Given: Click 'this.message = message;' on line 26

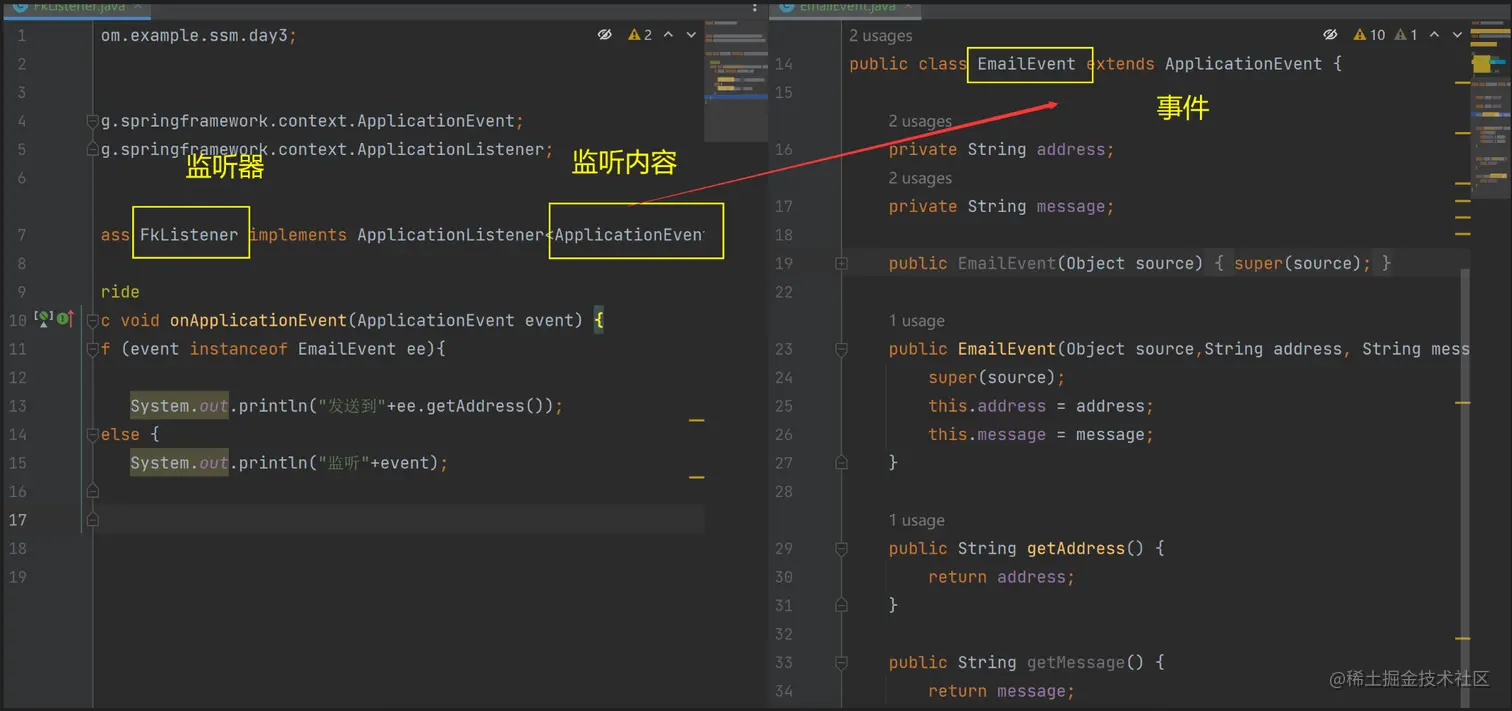Looking at the screenshot, I should 1041,434.
